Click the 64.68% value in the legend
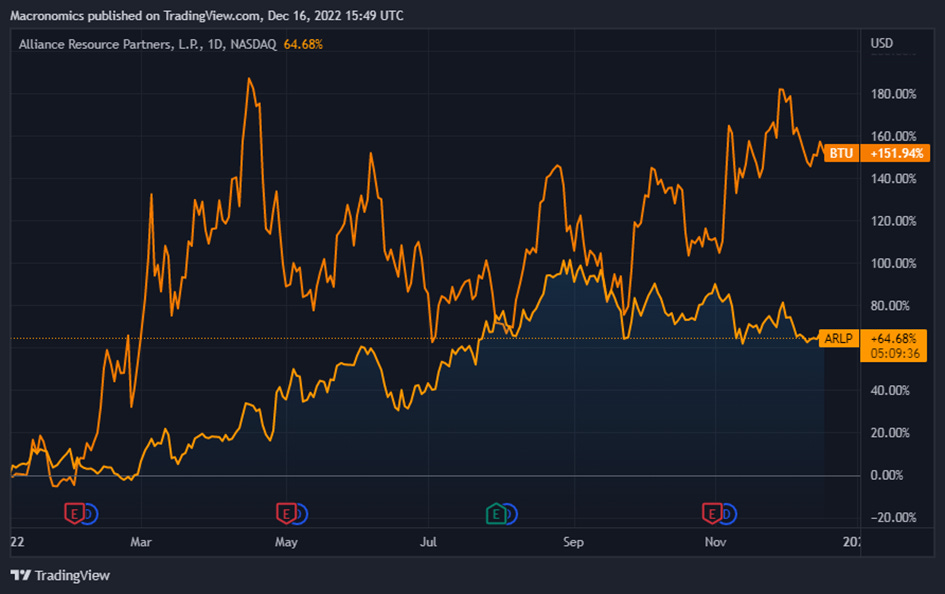This screenshot has height=594, width=945. (303, 44)
